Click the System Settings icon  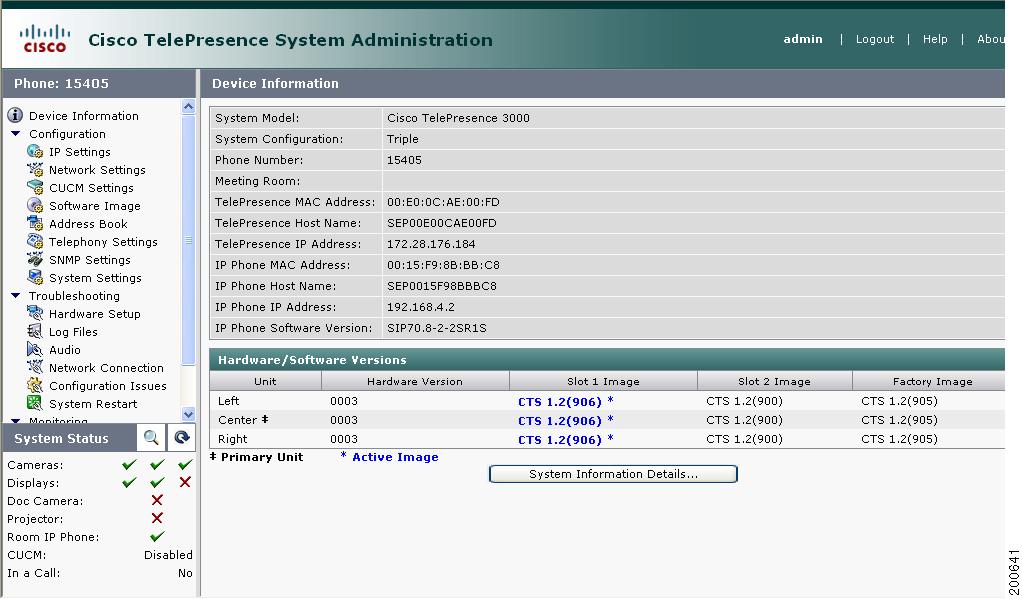coord(35,278)
